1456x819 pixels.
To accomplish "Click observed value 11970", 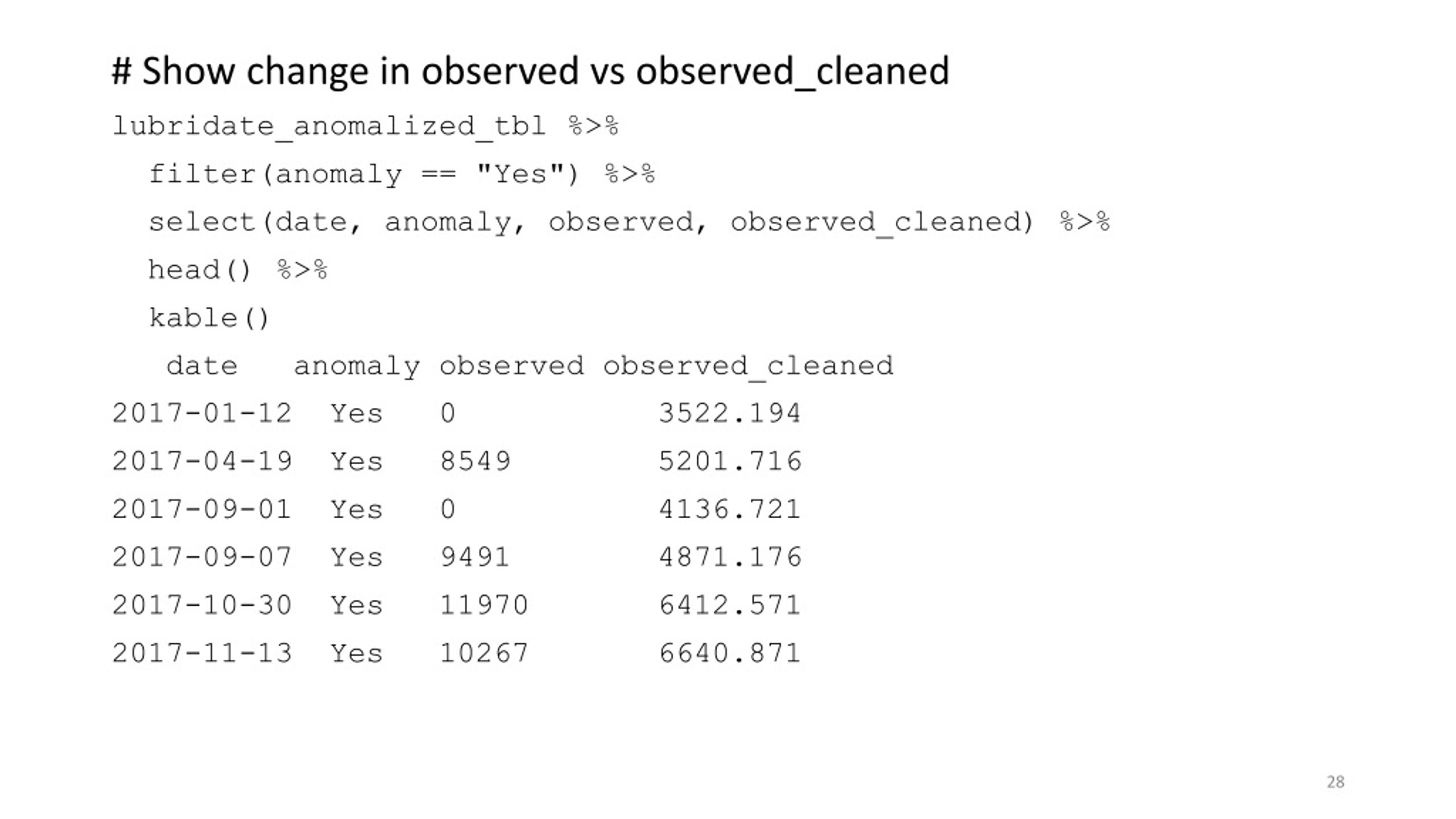I will pos(484,605).
